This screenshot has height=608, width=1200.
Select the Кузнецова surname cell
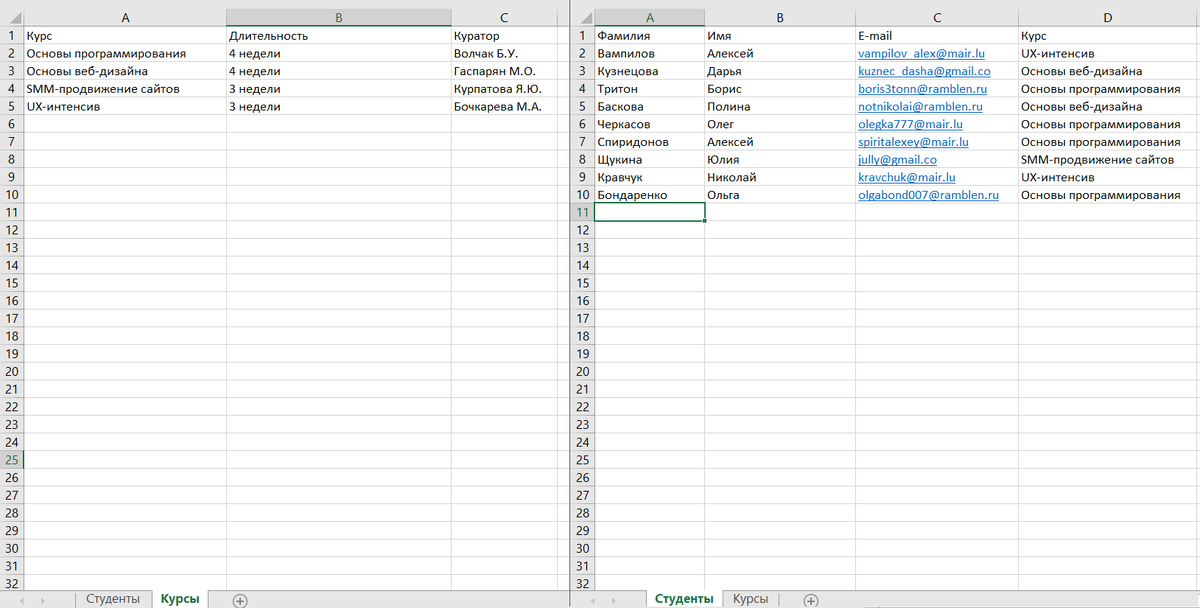tap(650, 72)
